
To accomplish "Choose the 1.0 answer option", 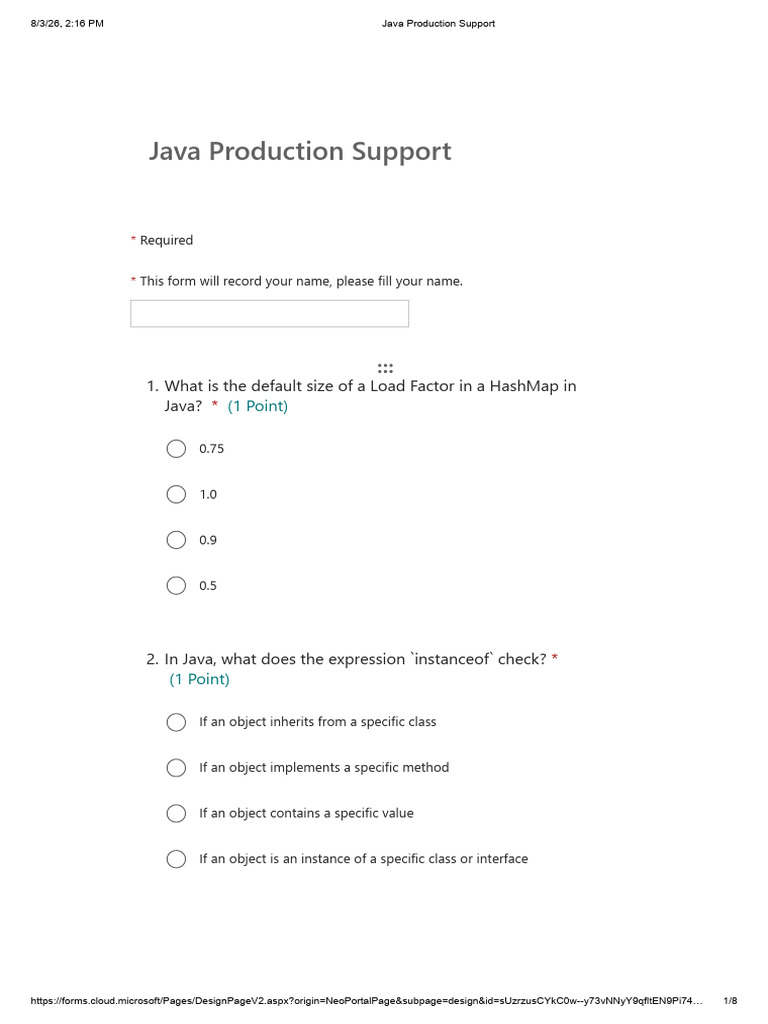I will tap(176, 494).
